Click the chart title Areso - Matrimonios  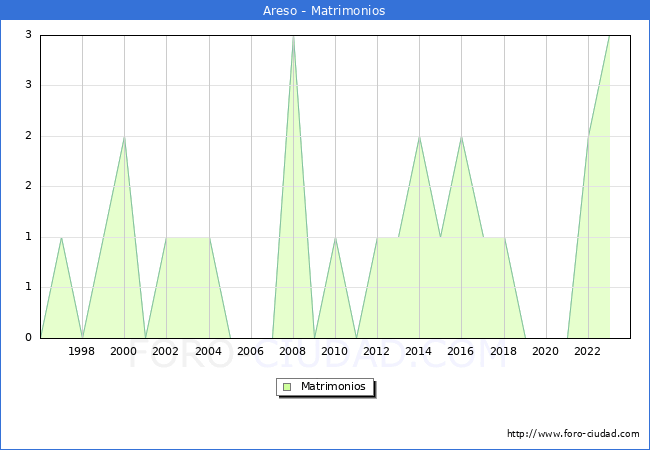(x=324, y=10)
